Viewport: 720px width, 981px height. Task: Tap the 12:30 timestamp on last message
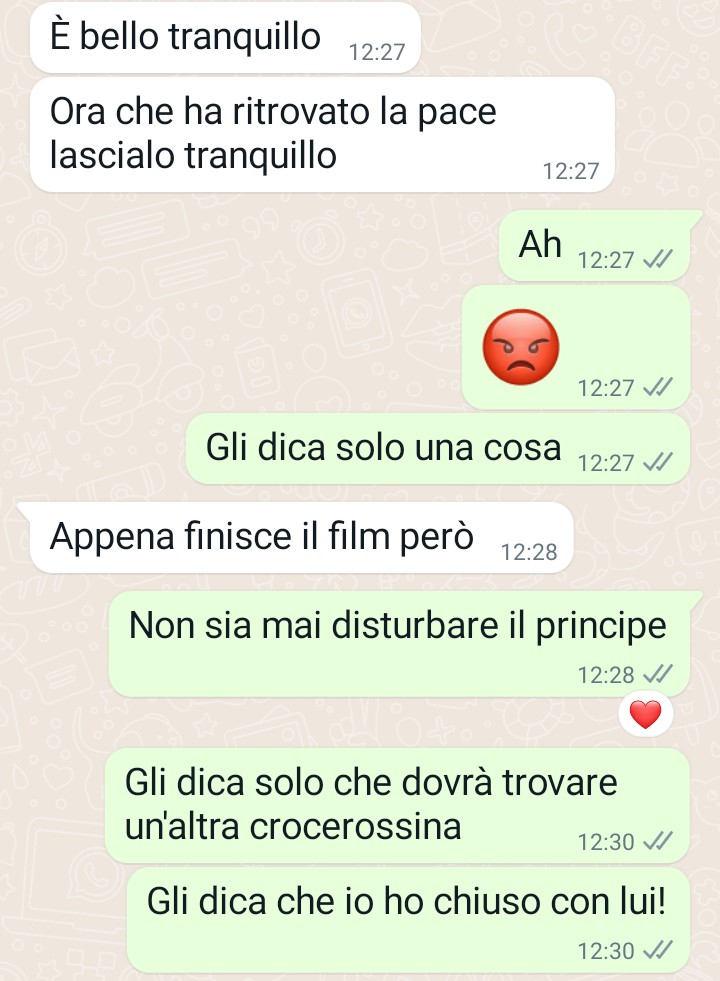606,951
